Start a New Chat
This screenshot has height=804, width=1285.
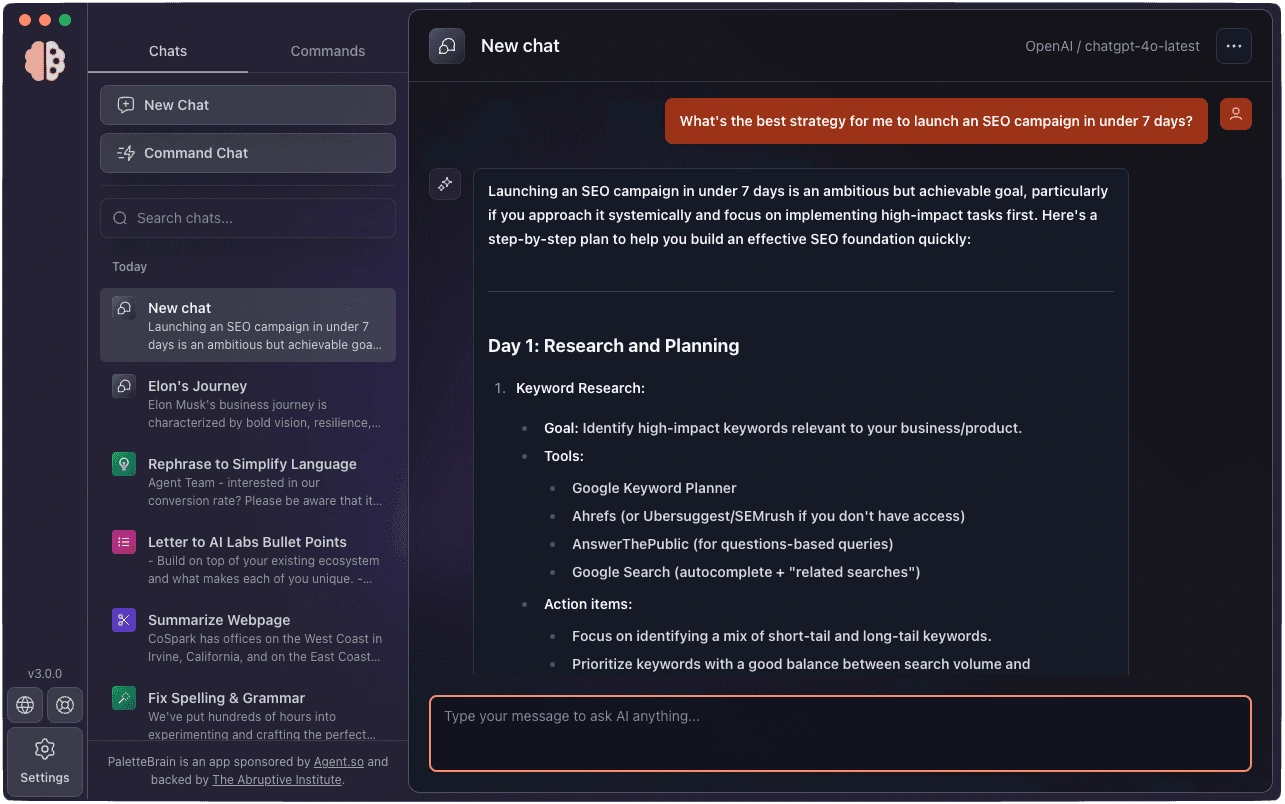point(248,105)
